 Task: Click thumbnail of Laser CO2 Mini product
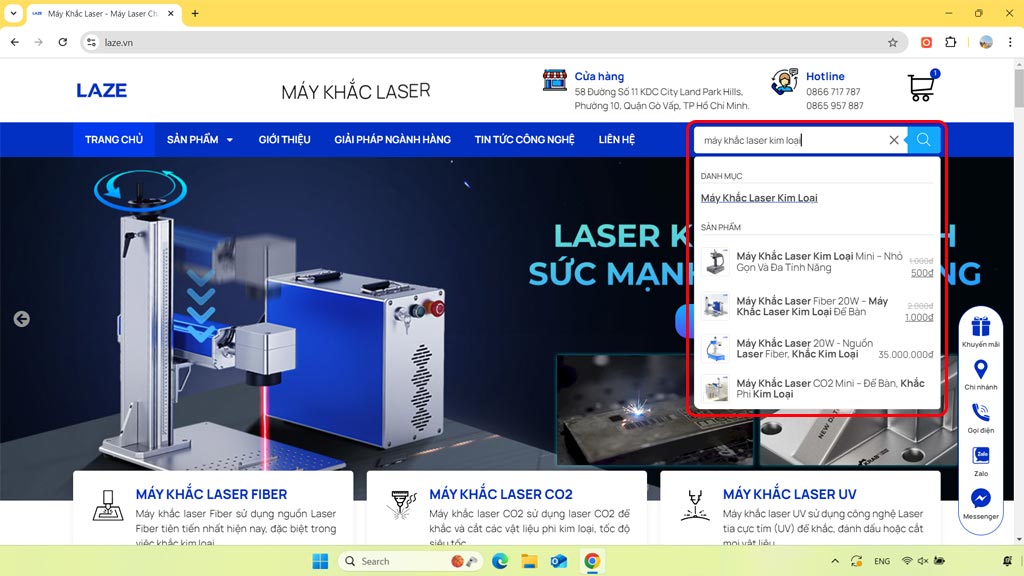715,389
